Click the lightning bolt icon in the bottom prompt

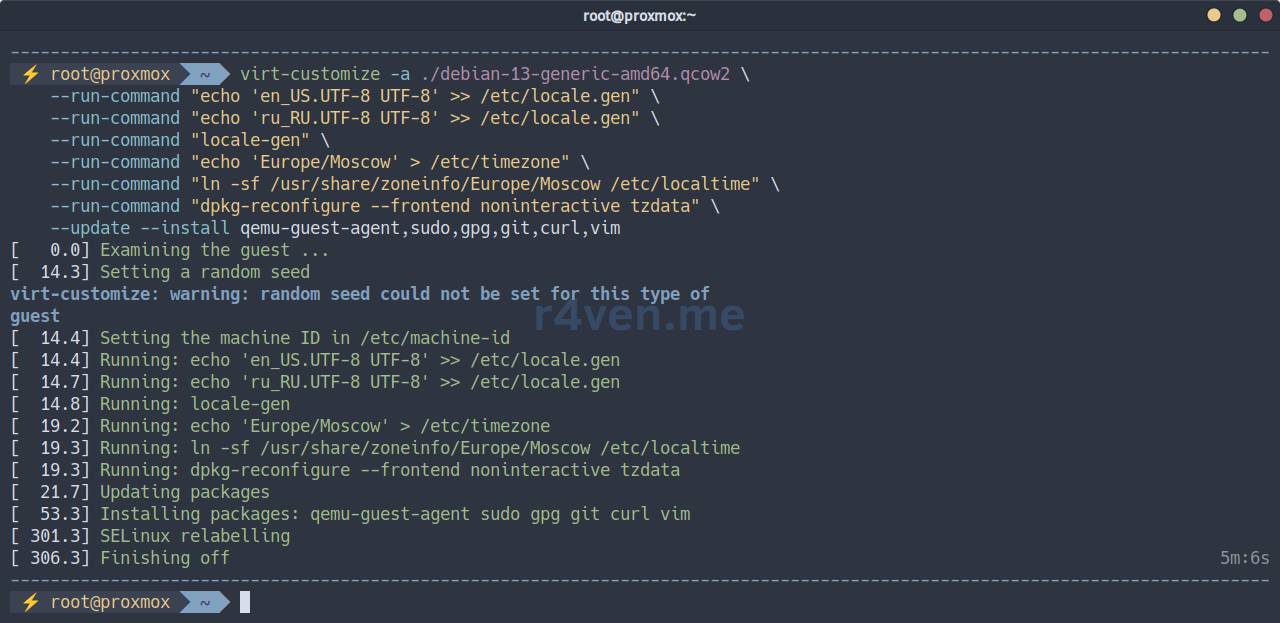30,602
